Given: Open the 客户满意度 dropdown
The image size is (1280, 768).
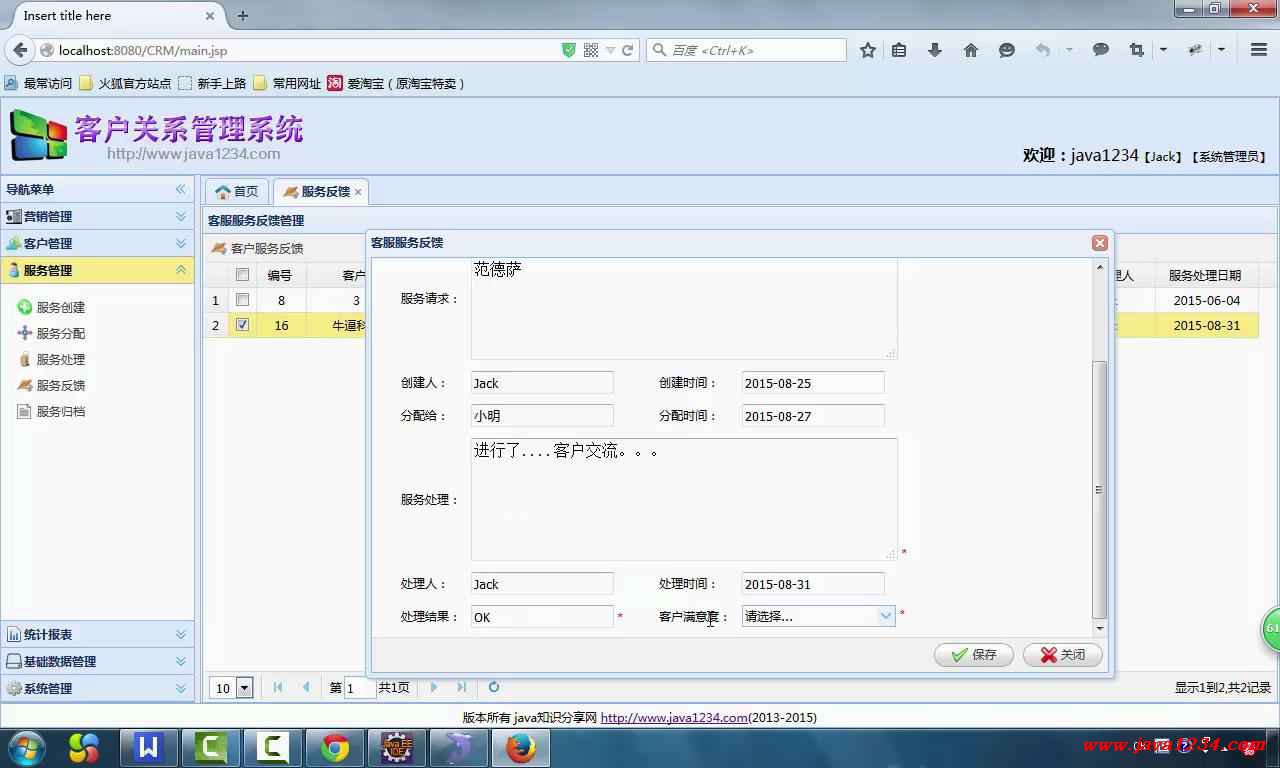Looking at the screenshot, I should (x=885, y=616).
